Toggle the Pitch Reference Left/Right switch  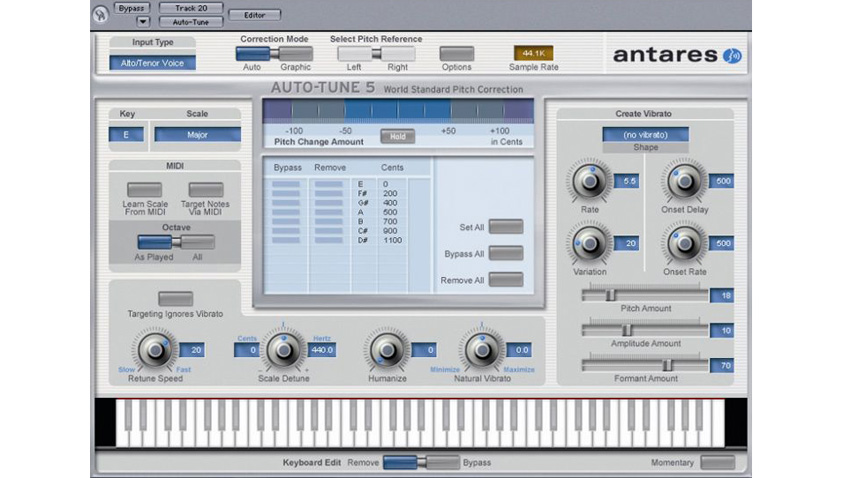pos(376,54)
